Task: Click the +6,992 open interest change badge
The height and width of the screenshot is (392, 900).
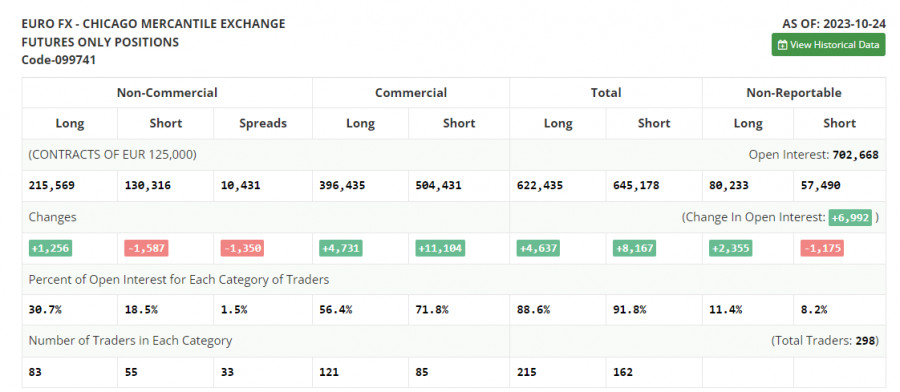Action: point(850,217)
